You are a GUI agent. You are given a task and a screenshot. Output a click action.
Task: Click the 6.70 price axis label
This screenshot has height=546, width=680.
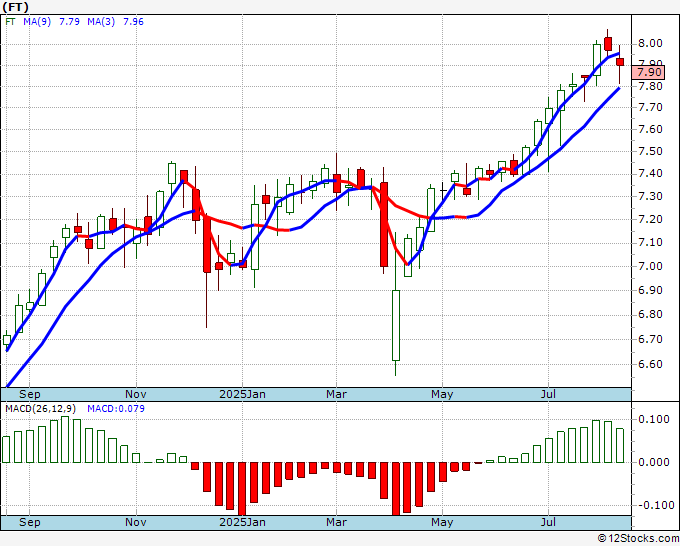tap(650, 339)
